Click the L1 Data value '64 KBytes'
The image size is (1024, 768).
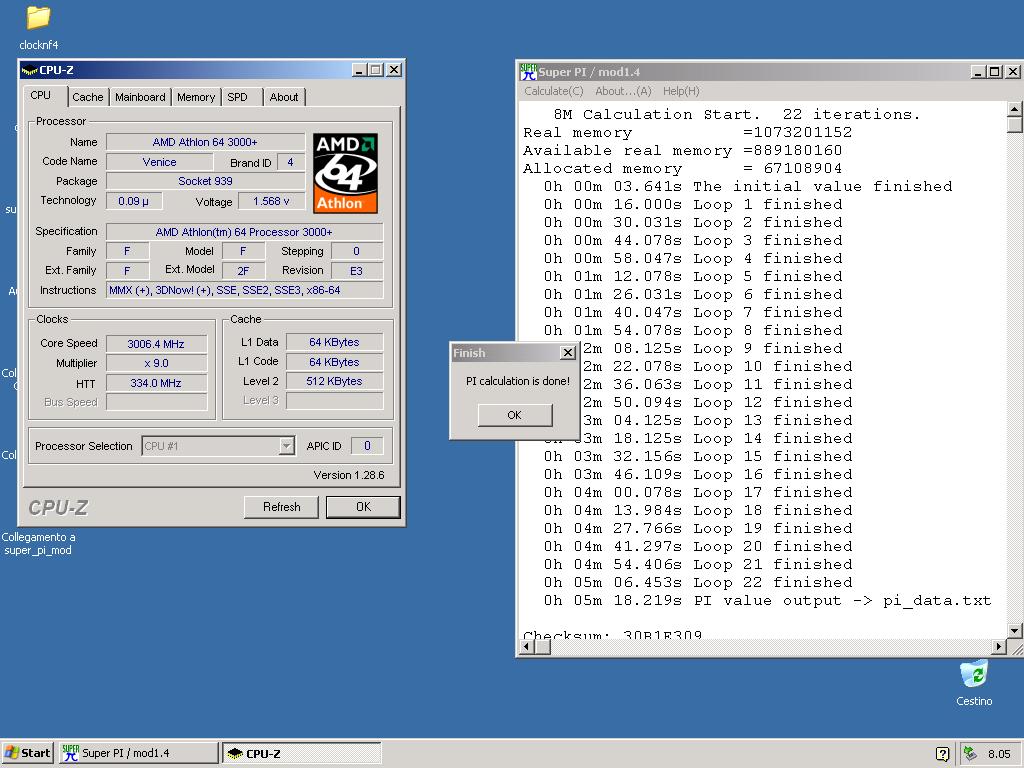pyautogui.click(x=334, y=342)
